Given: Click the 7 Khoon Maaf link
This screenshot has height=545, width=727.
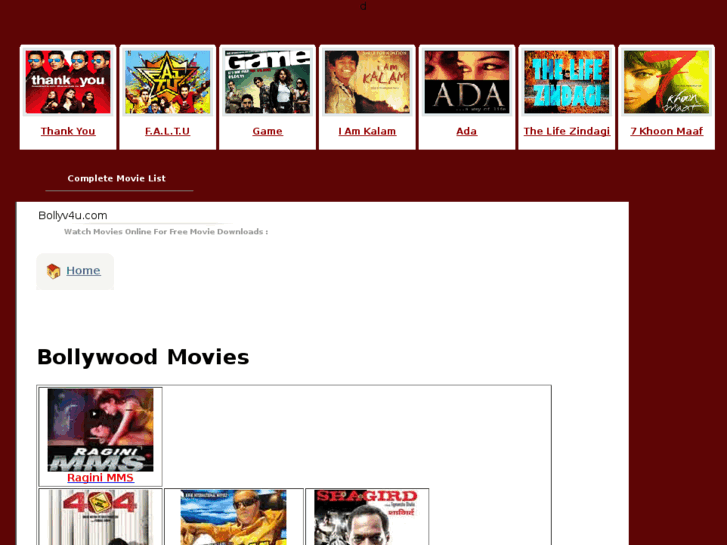Looking at the screenshot, I should tap(666, 131).
